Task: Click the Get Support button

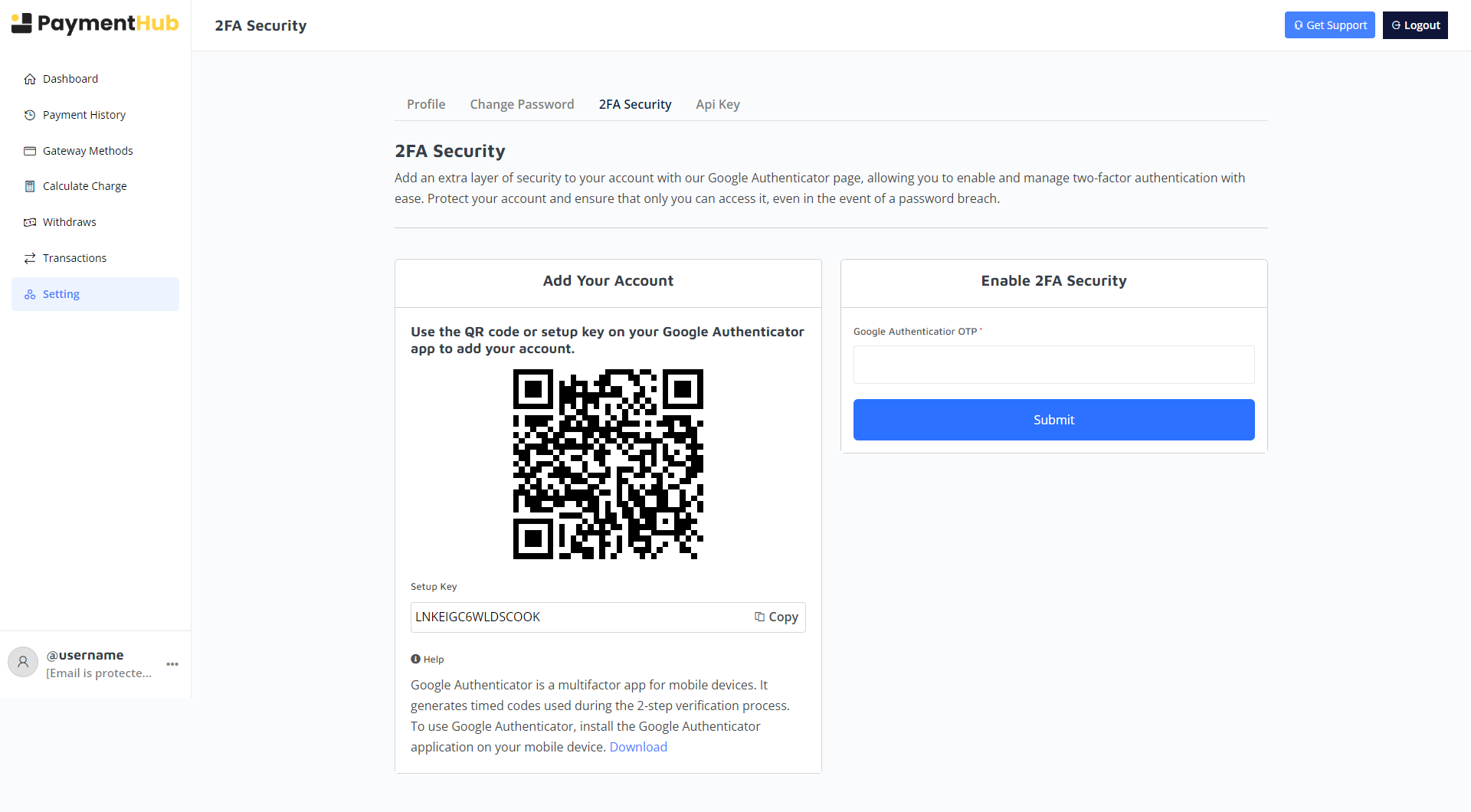Action: 1329,25
